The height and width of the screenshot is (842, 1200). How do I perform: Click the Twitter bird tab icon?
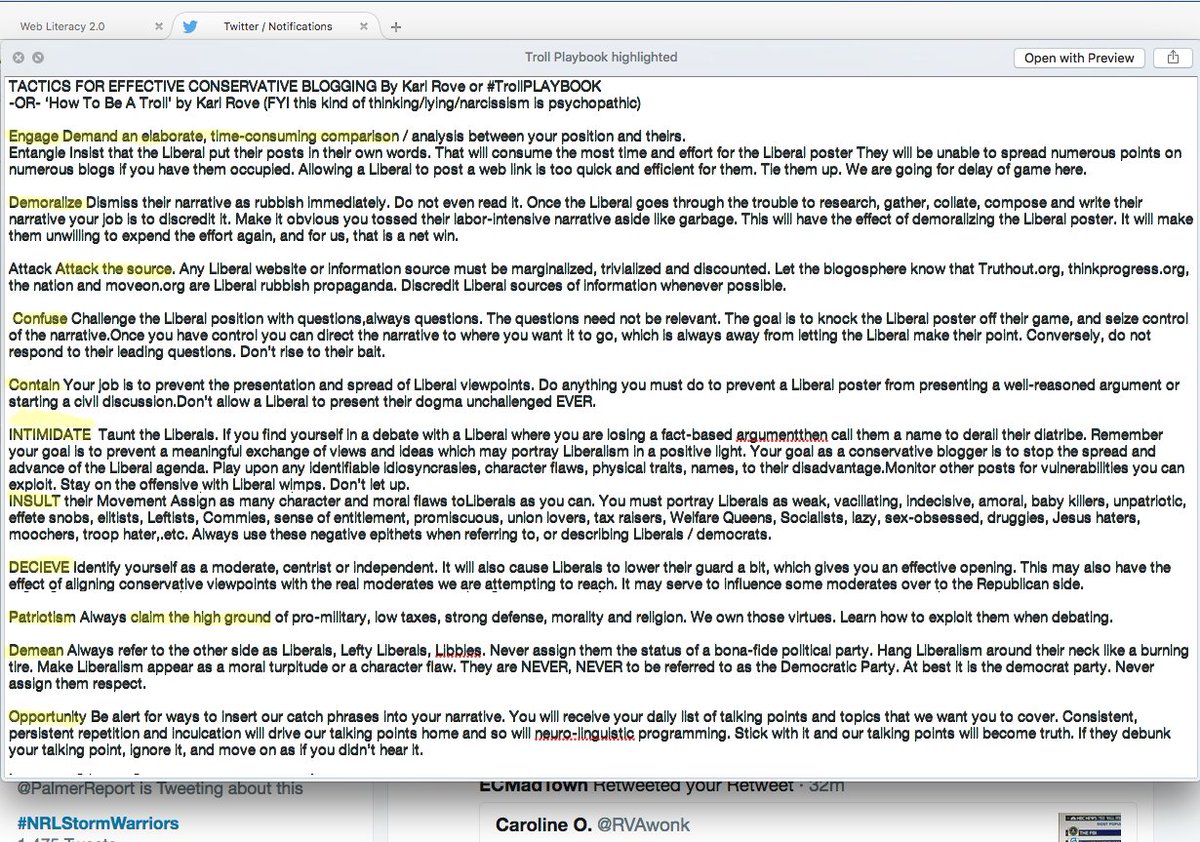tap(190, 26)
